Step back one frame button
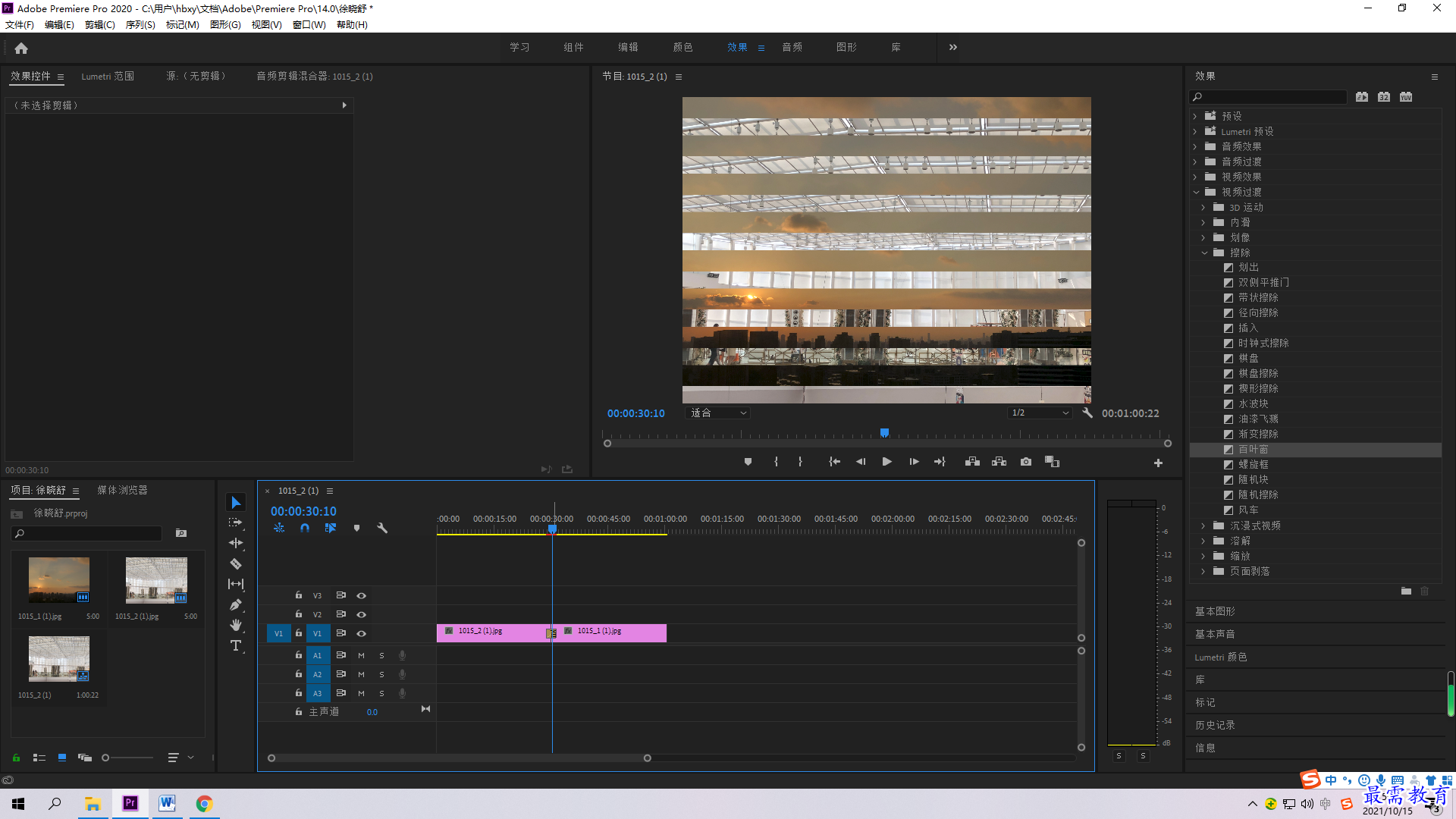 pos(861,462)
